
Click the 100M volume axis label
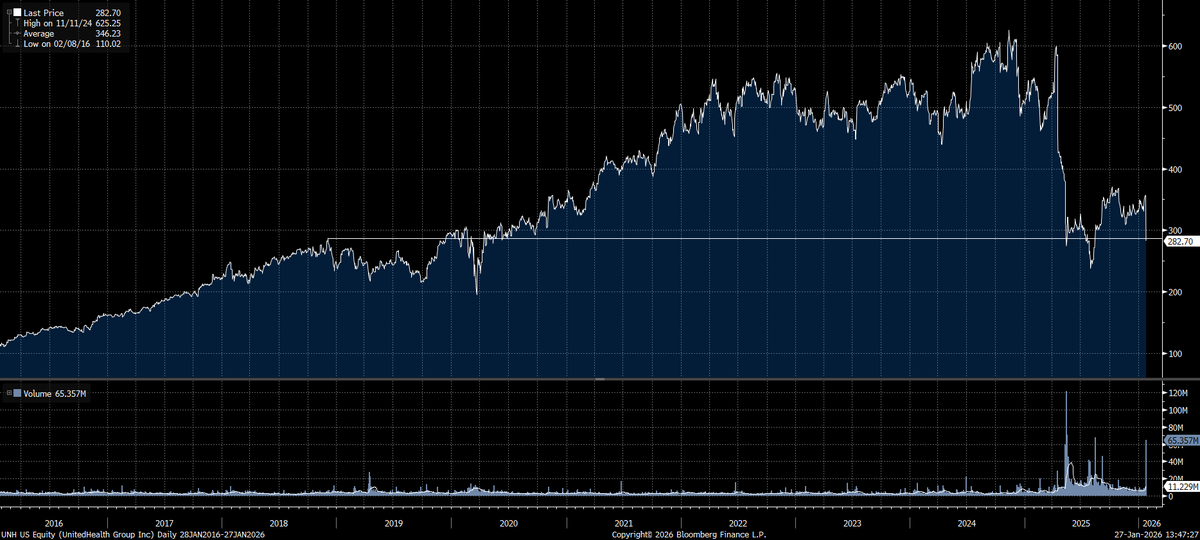point(1177,410)
